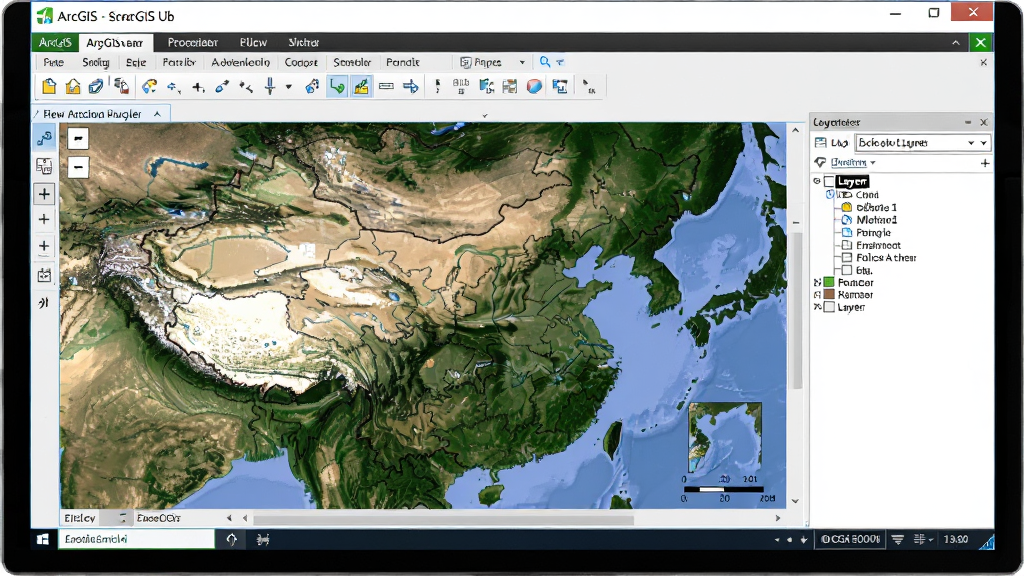Toggle the Btg. checkbox
The height and width of the screenshot is (576, 1024).
[847, 270]
